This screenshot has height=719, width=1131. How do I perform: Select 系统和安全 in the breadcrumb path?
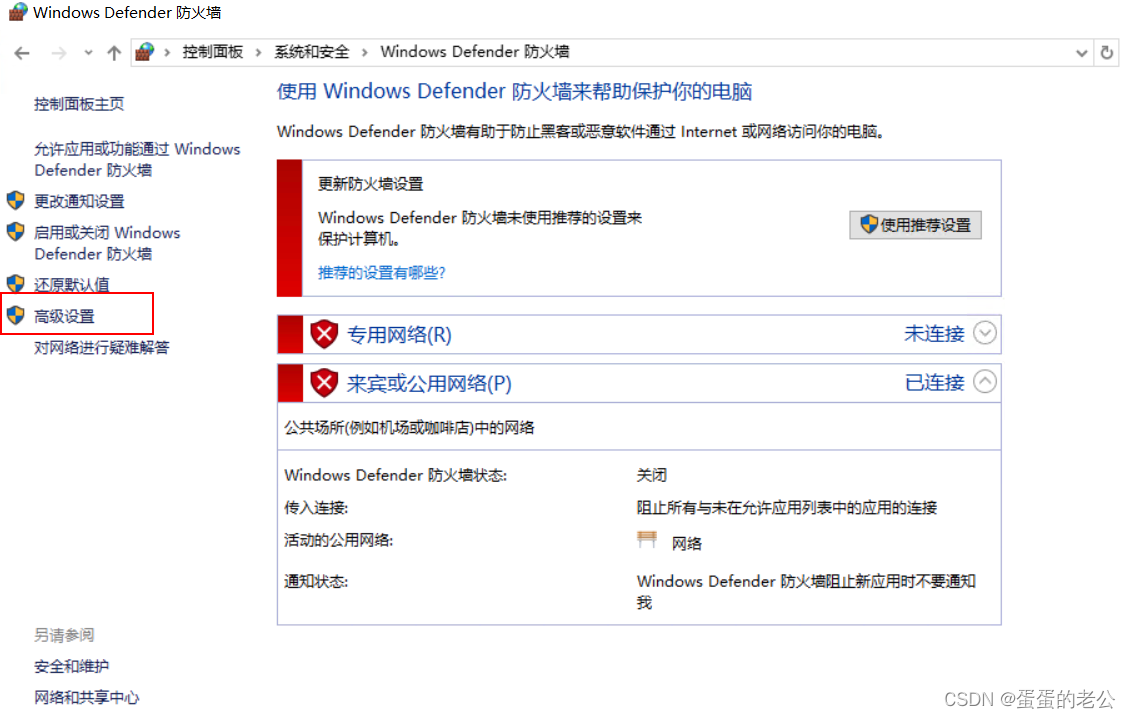click(x=312, y=52)
